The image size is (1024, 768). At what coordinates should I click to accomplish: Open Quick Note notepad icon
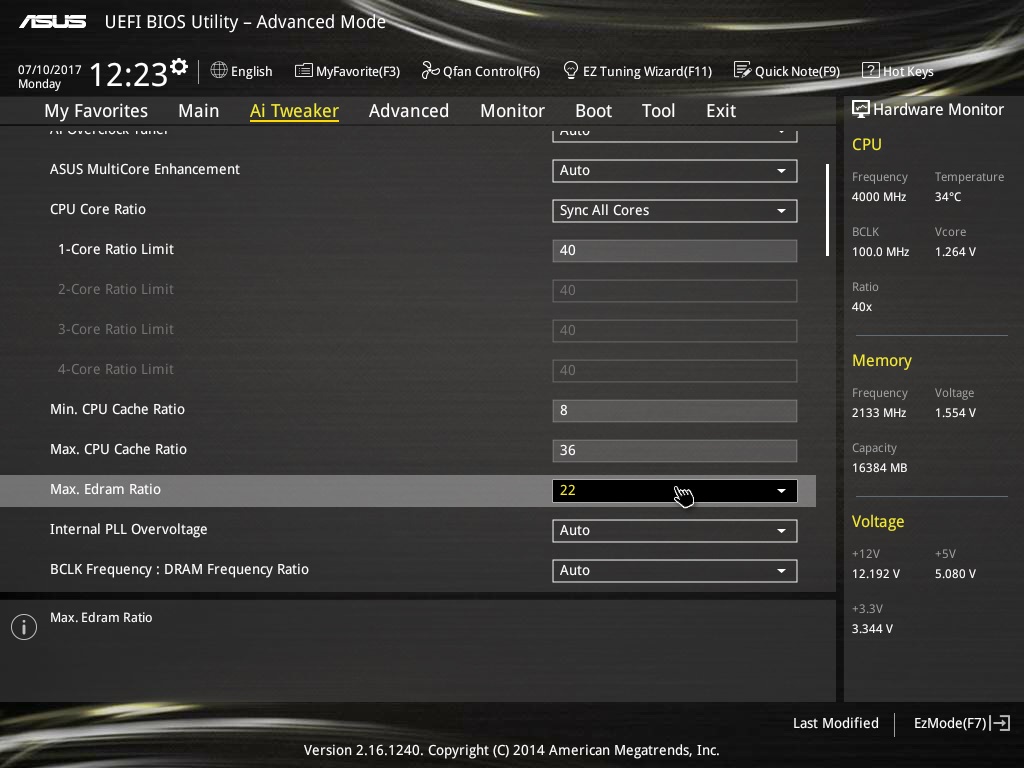coord(743,70)
